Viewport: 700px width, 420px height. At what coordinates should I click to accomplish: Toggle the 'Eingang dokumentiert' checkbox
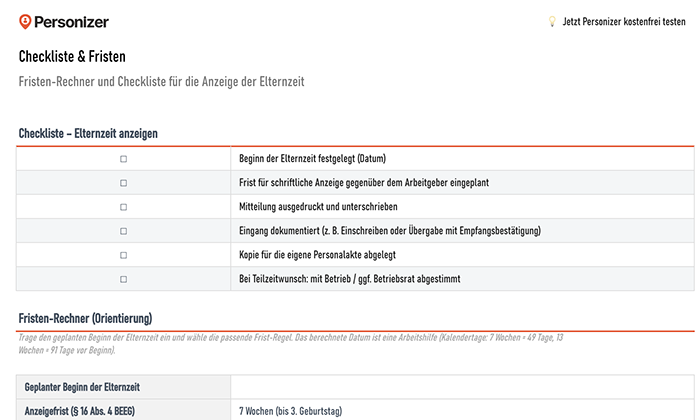coord(124,231)
